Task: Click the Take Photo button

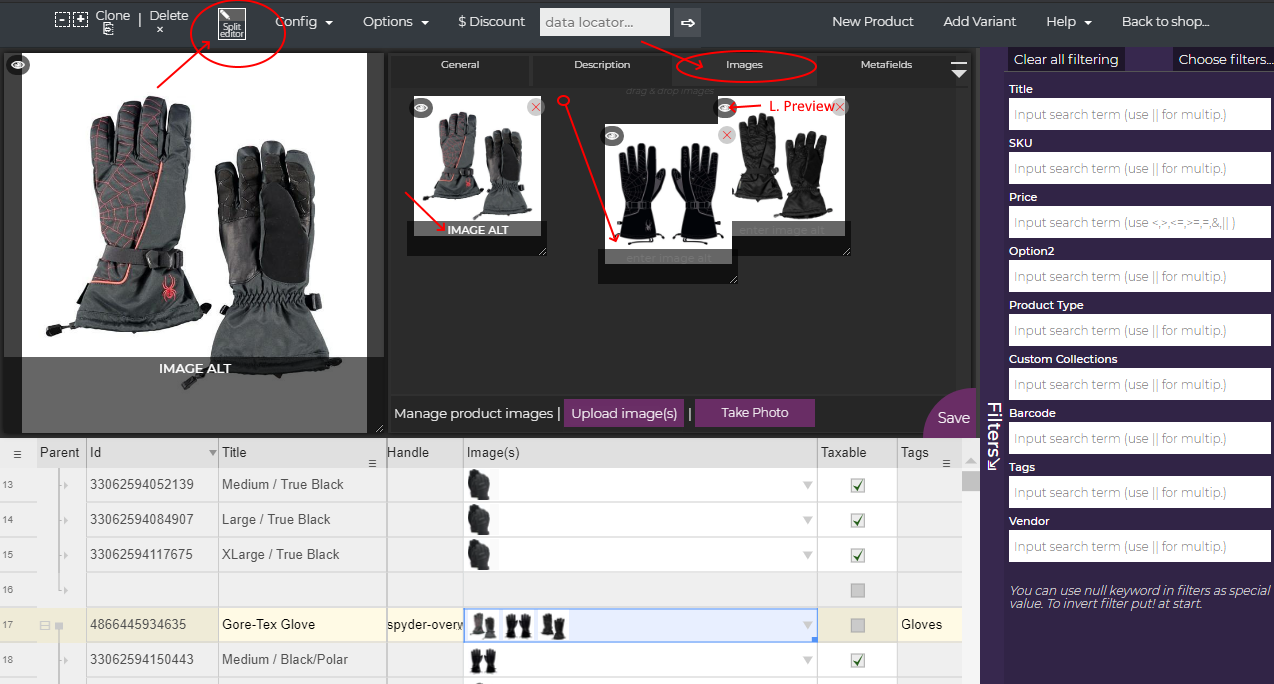Action: [754, 413]
